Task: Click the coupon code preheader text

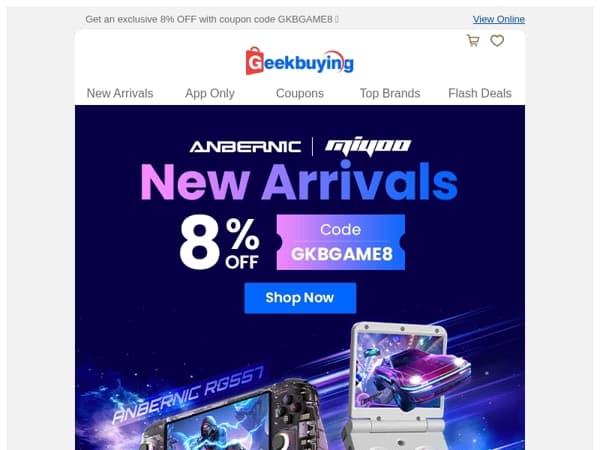Action: 212,19
